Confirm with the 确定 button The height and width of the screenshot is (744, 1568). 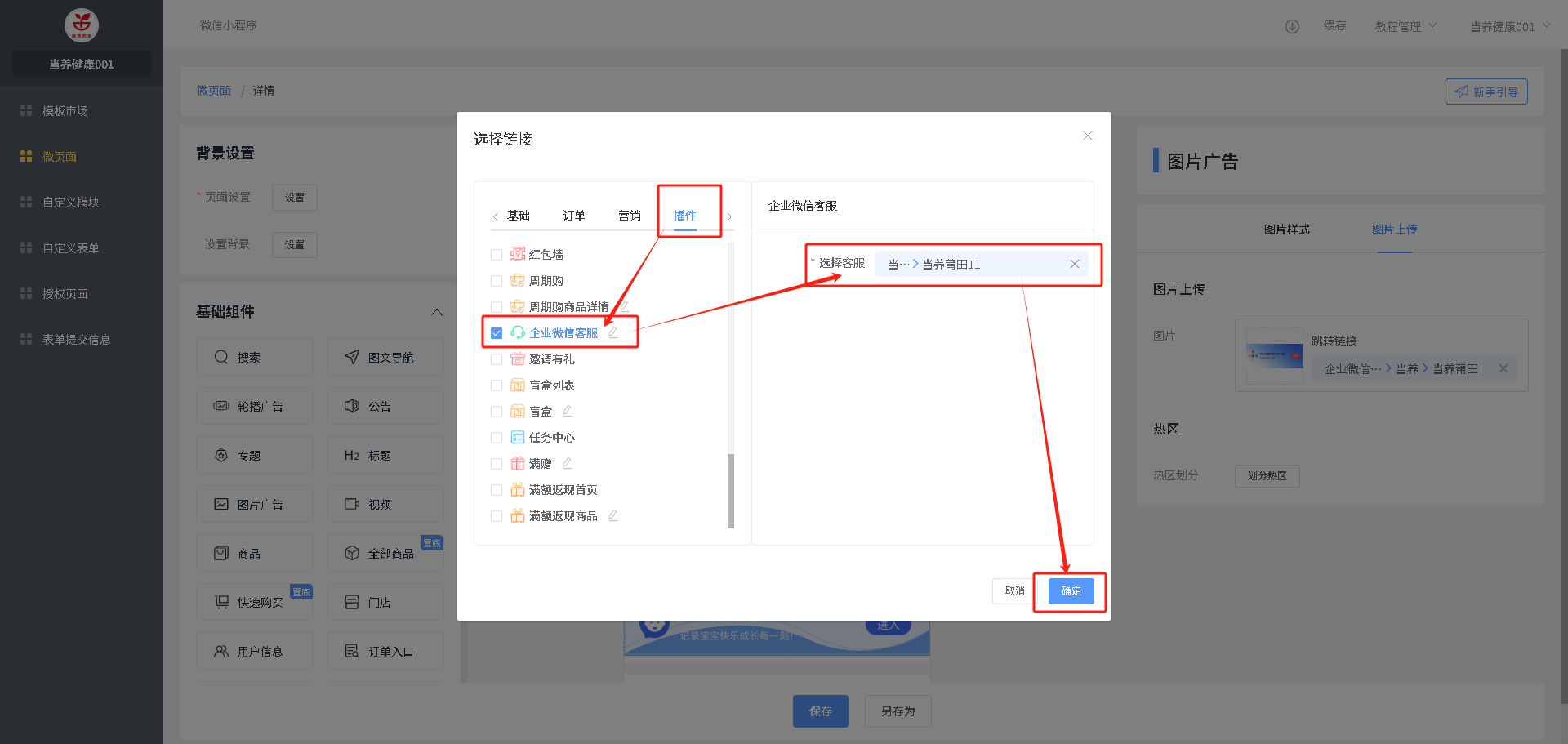tap(1071, 591)
